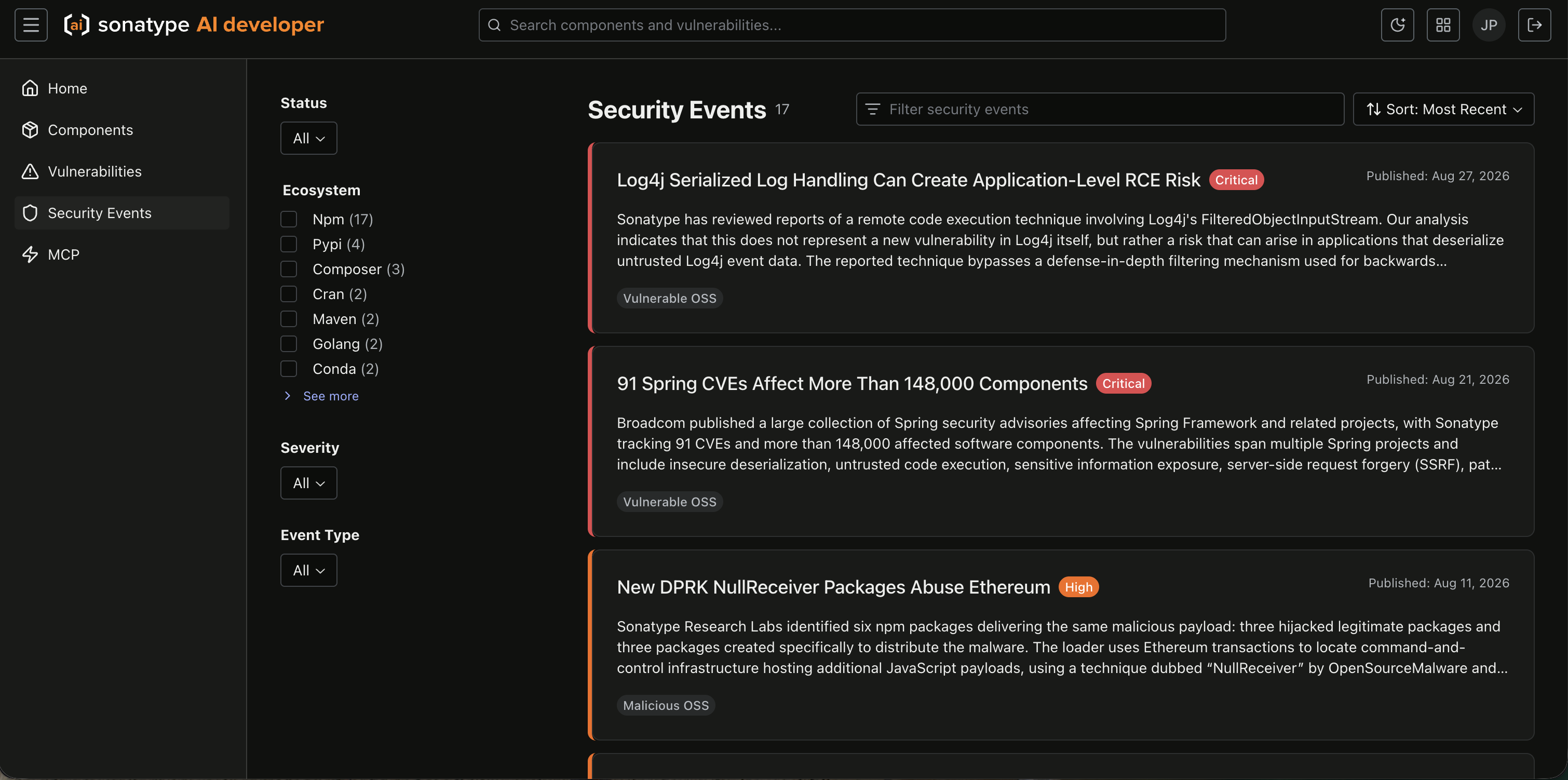Click the logout icon
The height and width of the screenshot is (780, 1568).
[x=1534, y=25]
